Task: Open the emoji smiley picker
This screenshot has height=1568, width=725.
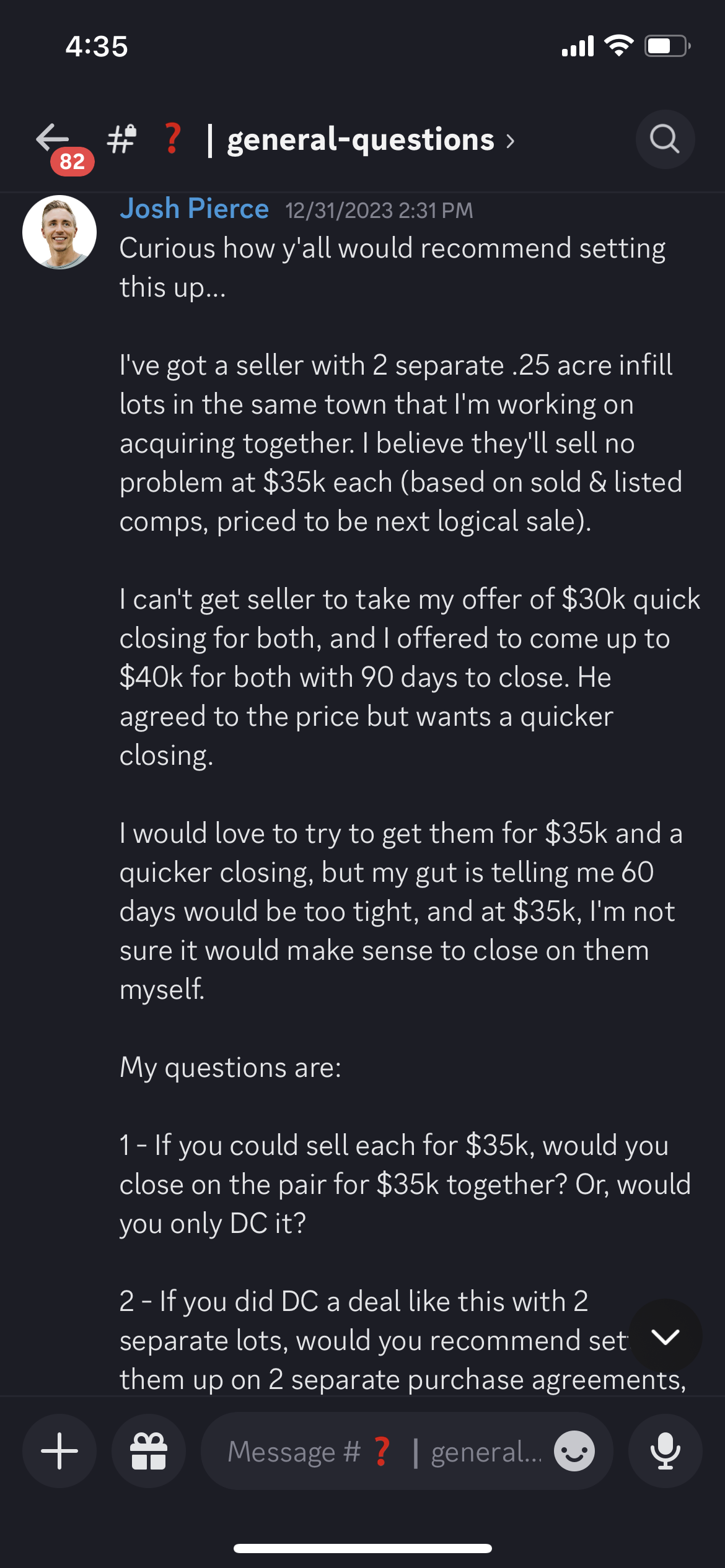Action: (574, 1451)
